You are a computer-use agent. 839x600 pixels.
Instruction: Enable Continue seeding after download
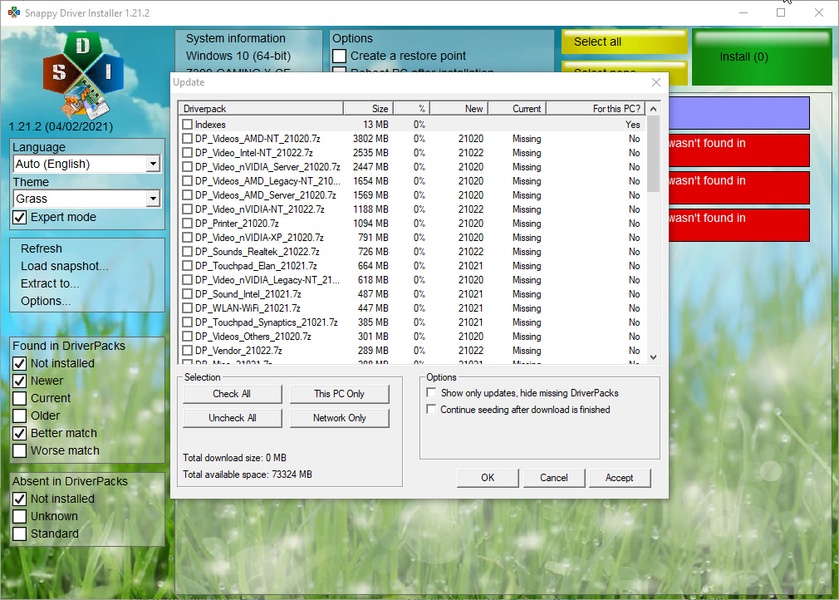431,410
